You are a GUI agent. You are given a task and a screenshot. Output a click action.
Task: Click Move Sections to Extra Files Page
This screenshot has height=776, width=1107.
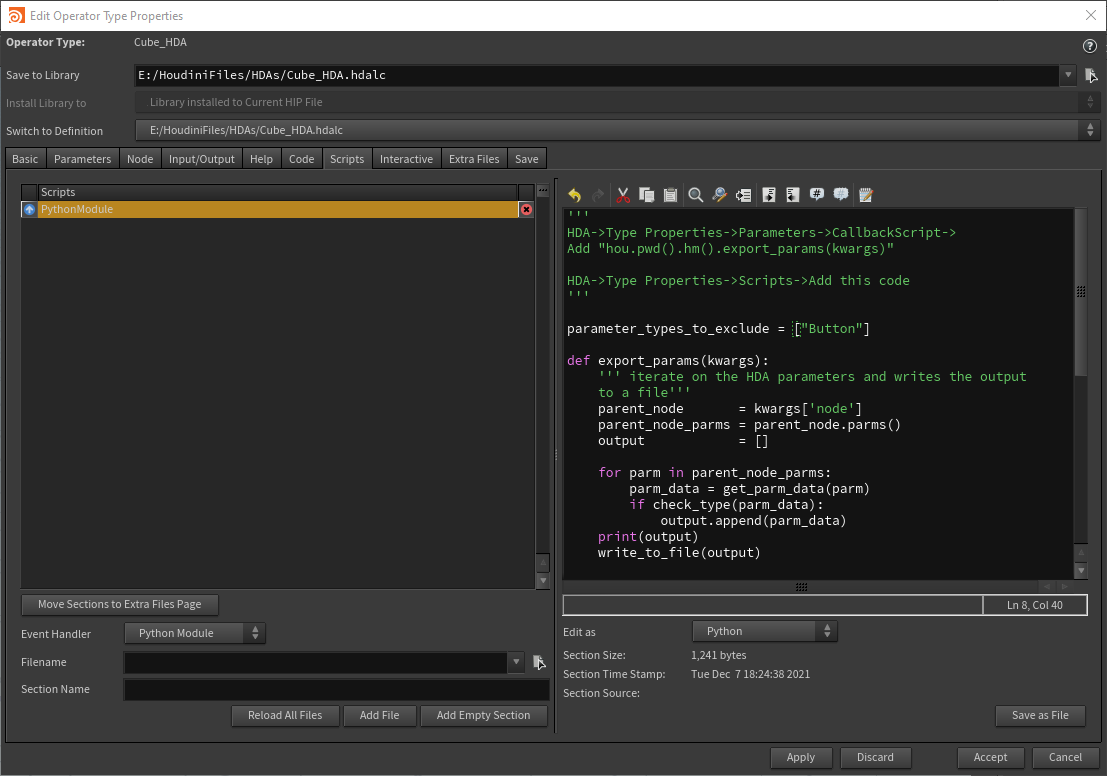[x=119, y=604]
